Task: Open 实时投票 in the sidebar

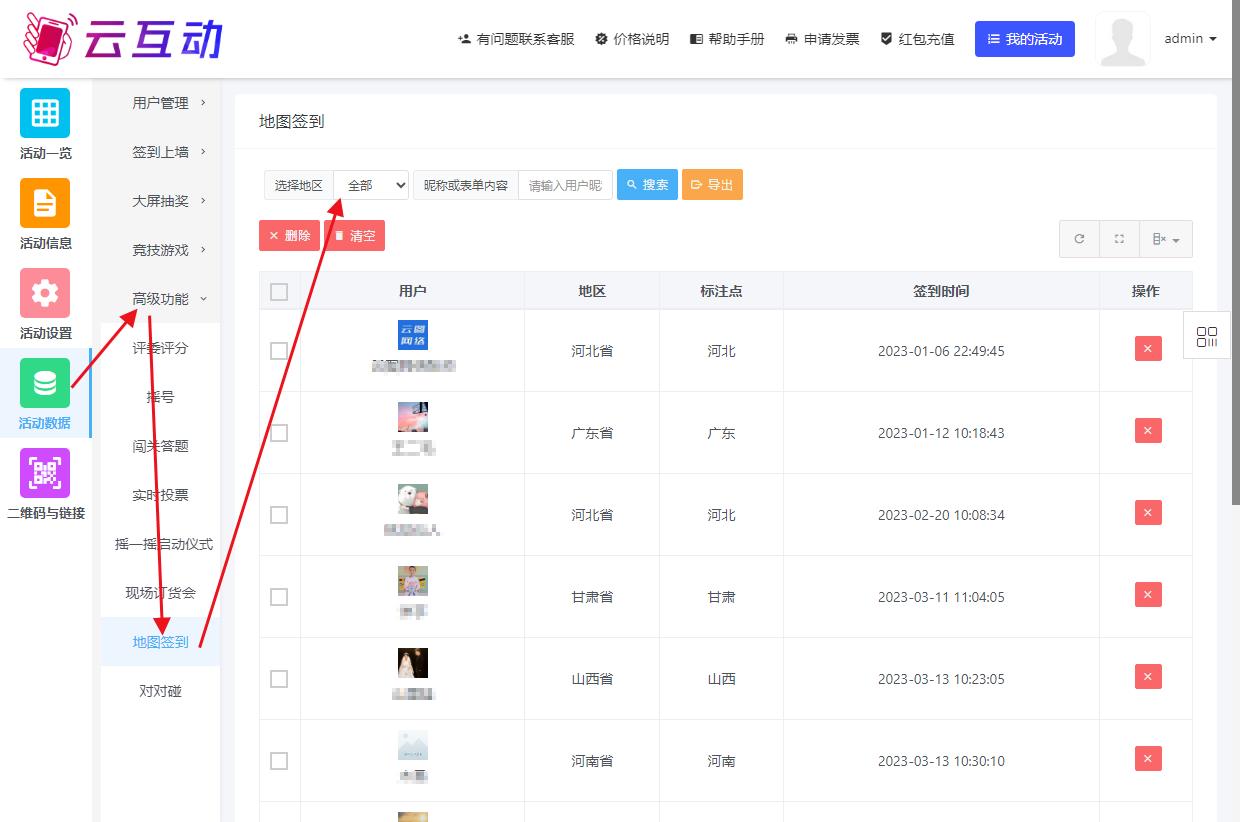Action: (x=160, y=495)
